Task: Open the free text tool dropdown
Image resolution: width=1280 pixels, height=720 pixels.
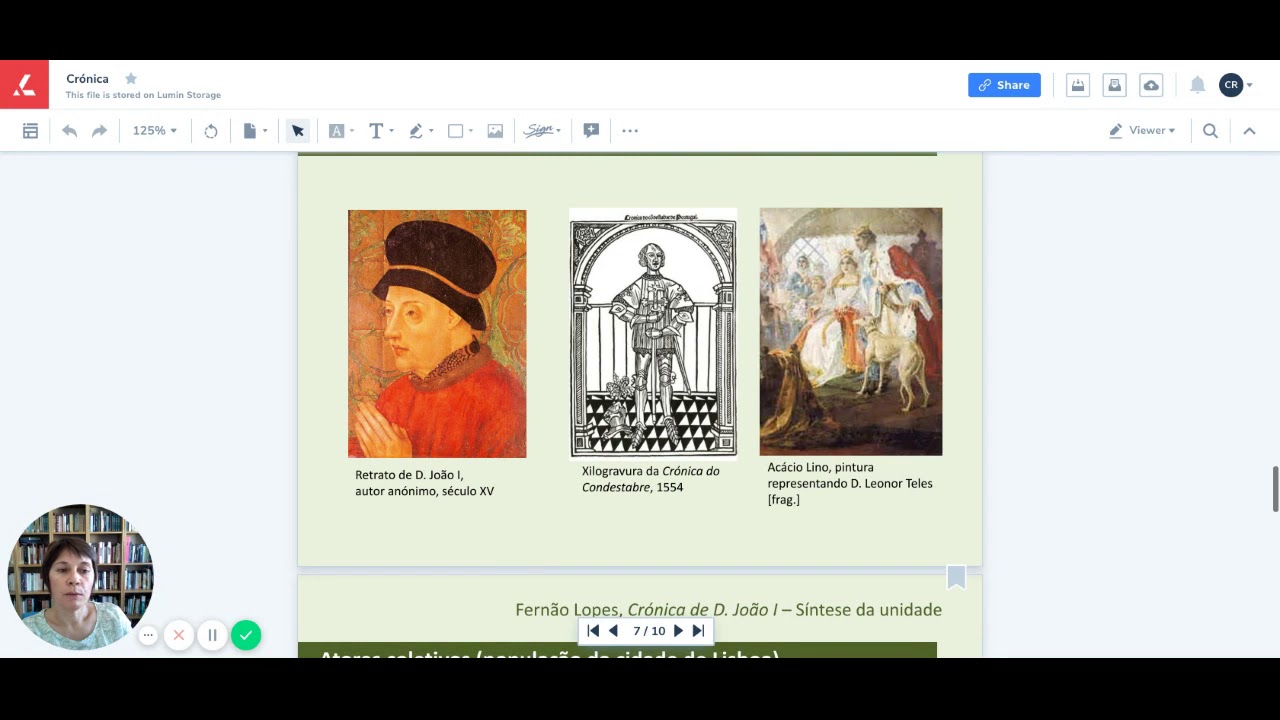Action: pyautogui.click(x=381, y=131)
